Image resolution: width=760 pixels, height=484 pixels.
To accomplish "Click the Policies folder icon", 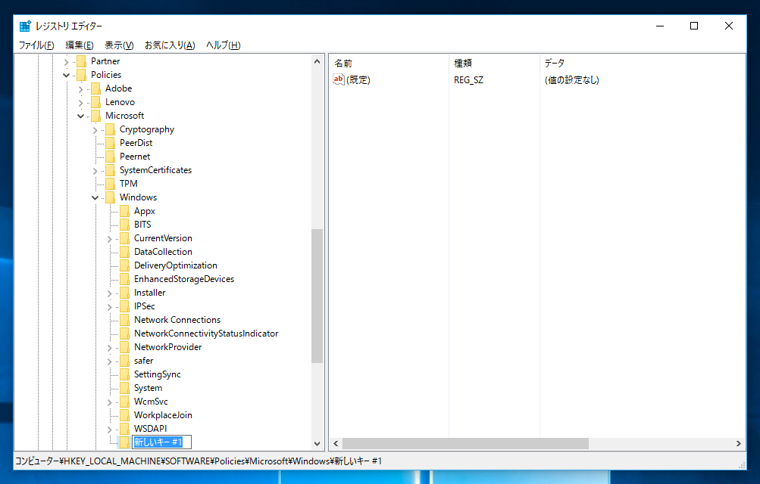I will coord(81,75).
